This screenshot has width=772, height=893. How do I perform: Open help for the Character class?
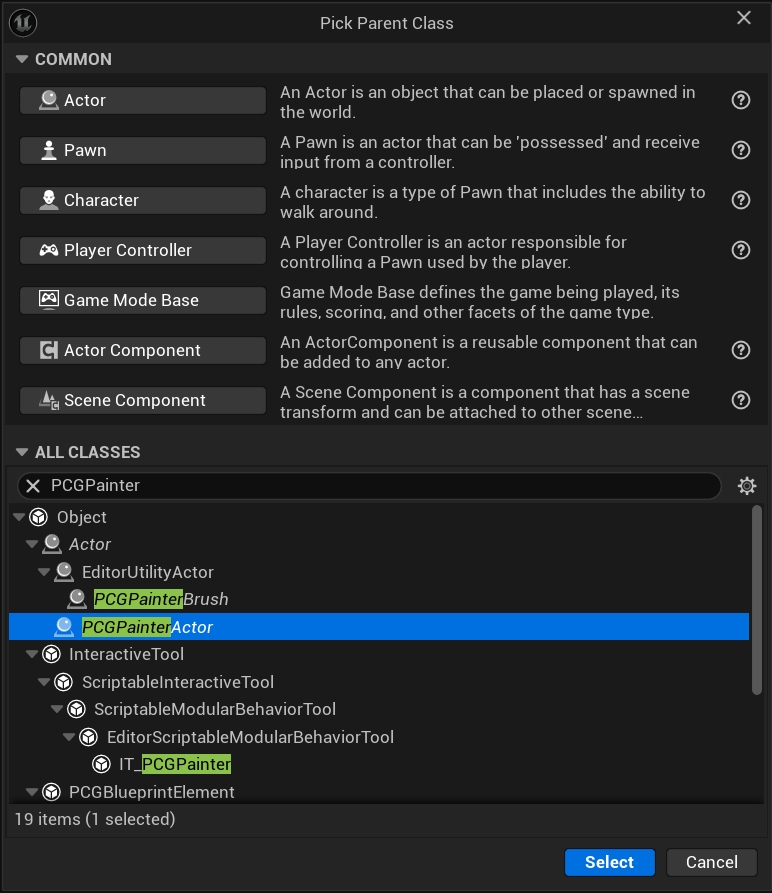[741, 200]
